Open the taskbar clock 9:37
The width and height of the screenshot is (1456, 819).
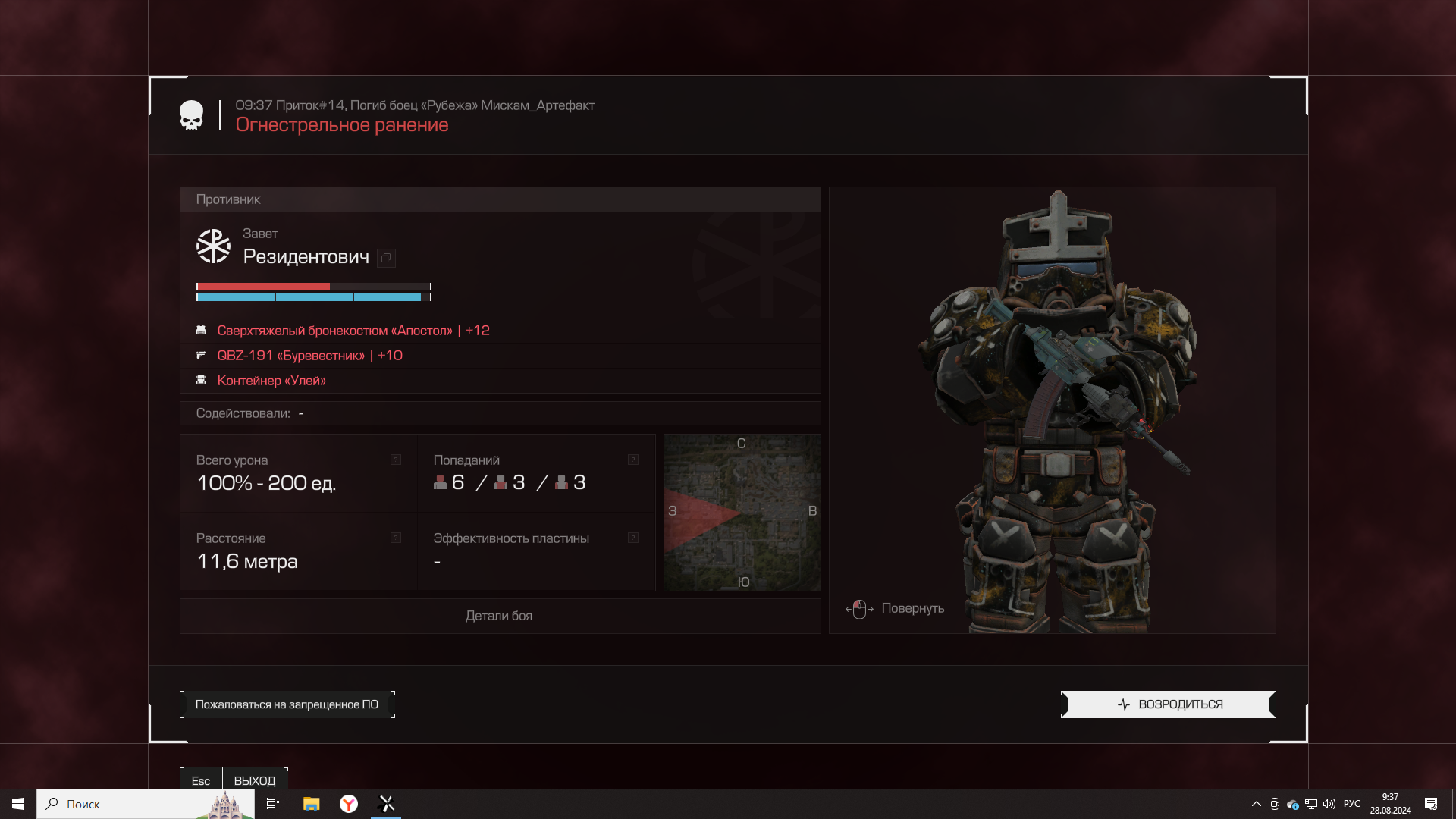click(x=1390, y=804)
